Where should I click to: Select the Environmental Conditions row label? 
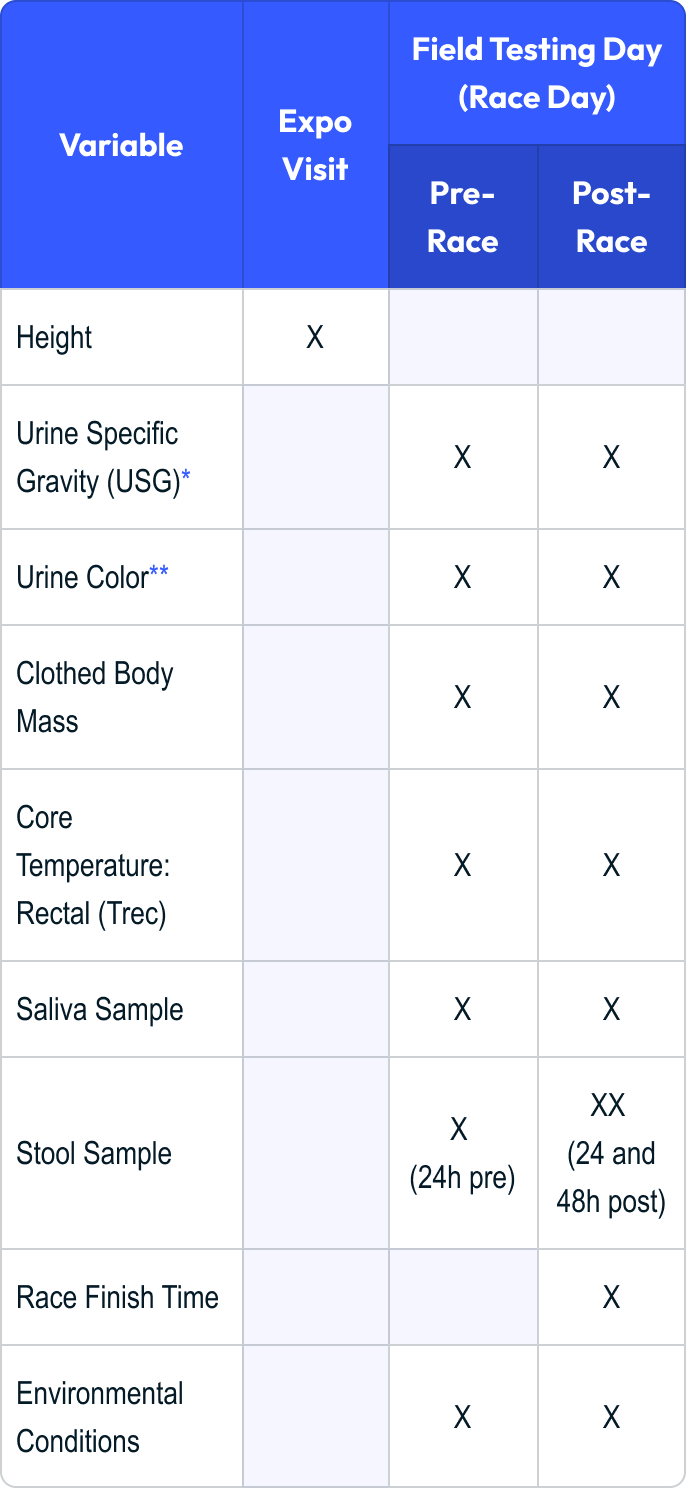pyautogui.click(x=100, y=1417)
